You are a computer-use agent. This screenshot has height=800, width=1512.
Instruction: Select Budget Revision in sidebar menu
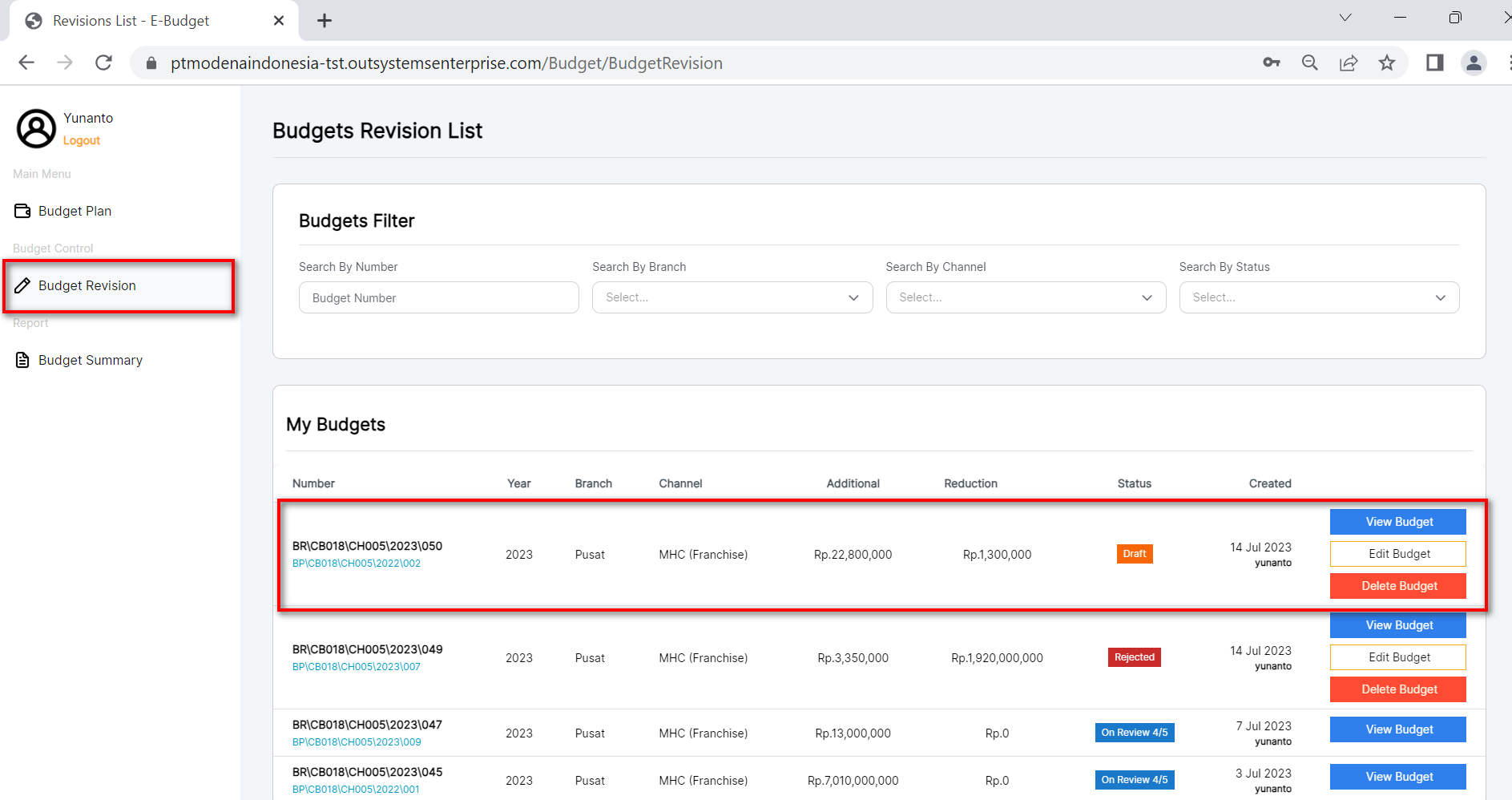pyautogui.click(x=87, y=285)
